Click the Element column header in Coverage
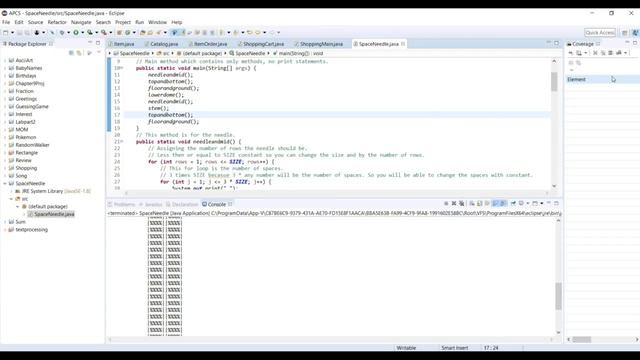Image resolution: width=640 pixels, height=360 pixels. coord(602,80)
